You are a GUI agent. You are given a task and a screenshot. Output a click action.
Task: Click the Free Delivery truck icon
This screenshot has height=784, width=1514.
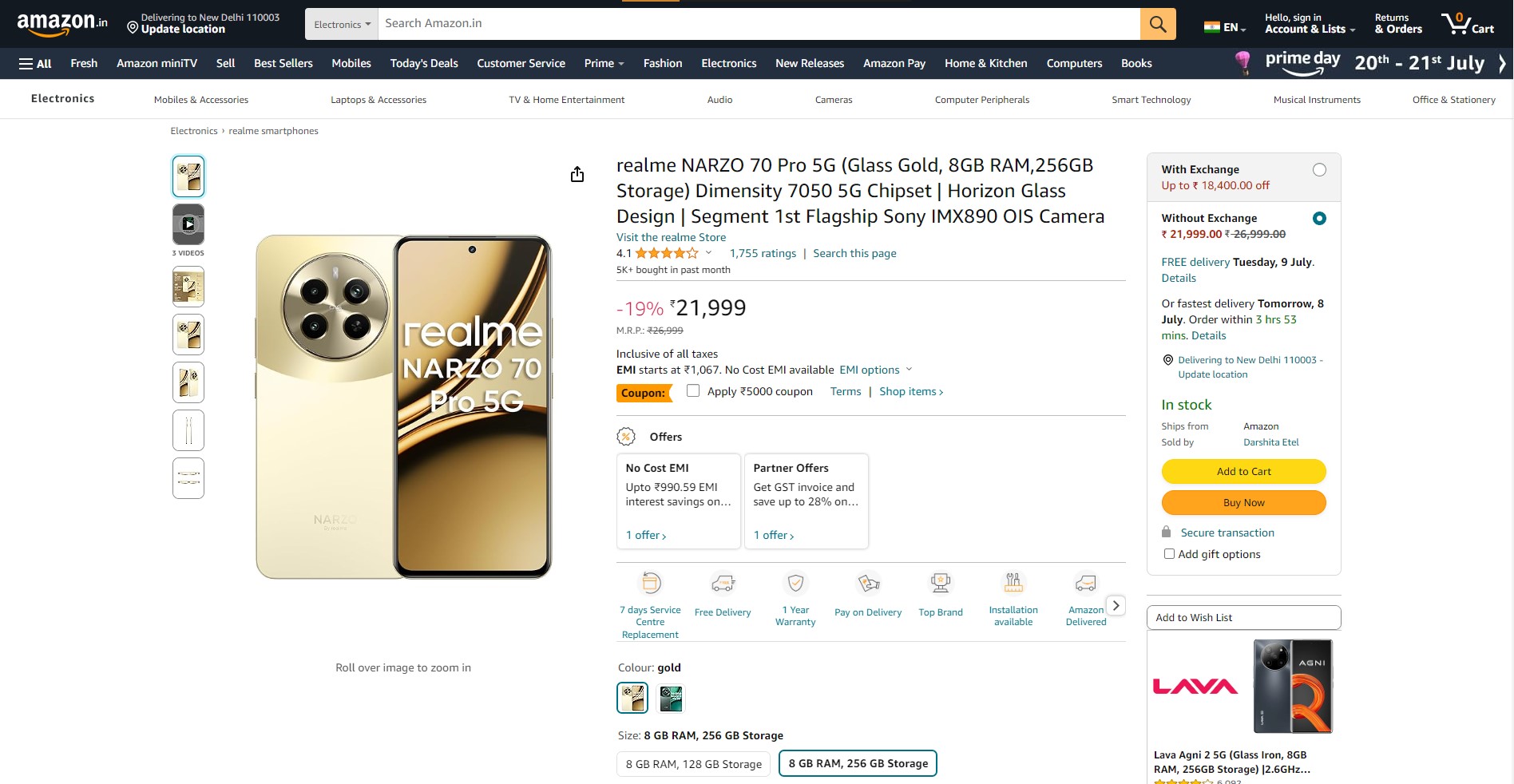pyautogui.click(x=723, y=584)
